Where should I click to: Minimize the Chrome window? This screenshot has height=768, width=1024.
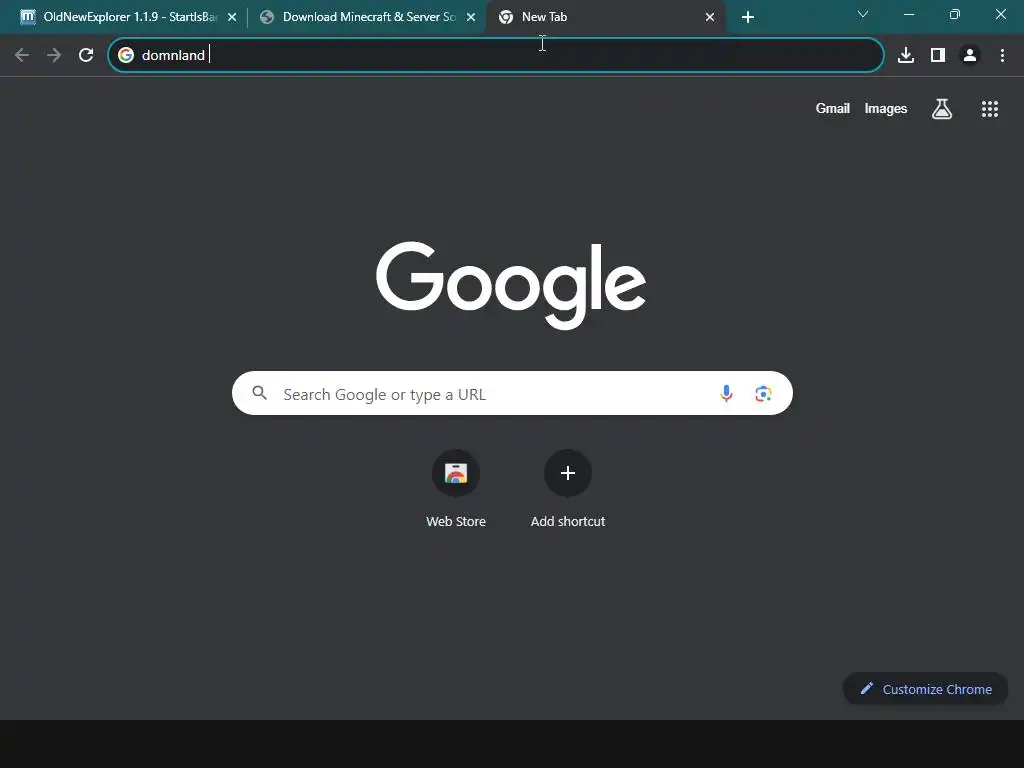click(x=908, y=14)
